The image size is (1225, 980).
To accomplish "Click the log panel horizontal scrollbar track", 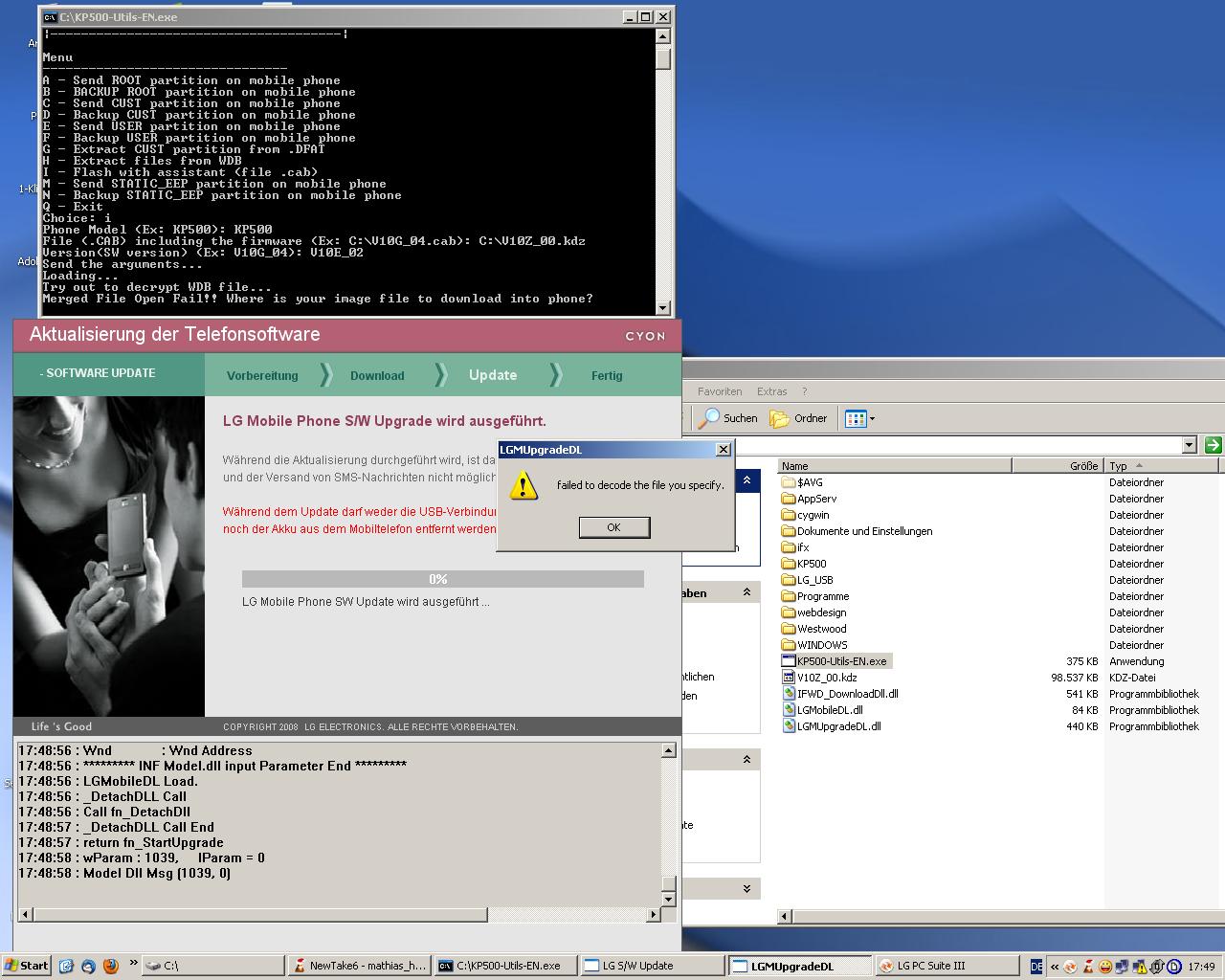I will [567, 915].
